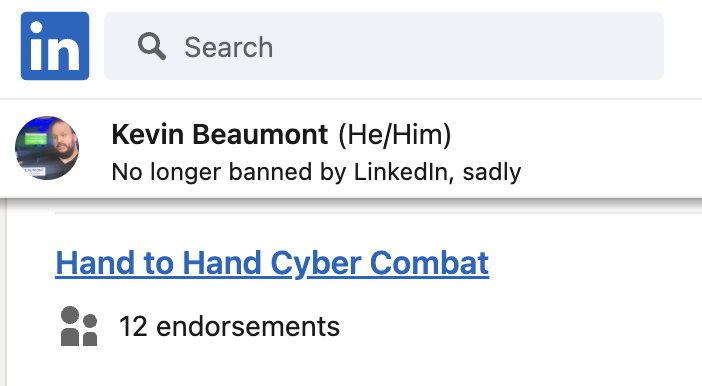
Task: View the 12 endorsements list
Action: coord(229,326)
